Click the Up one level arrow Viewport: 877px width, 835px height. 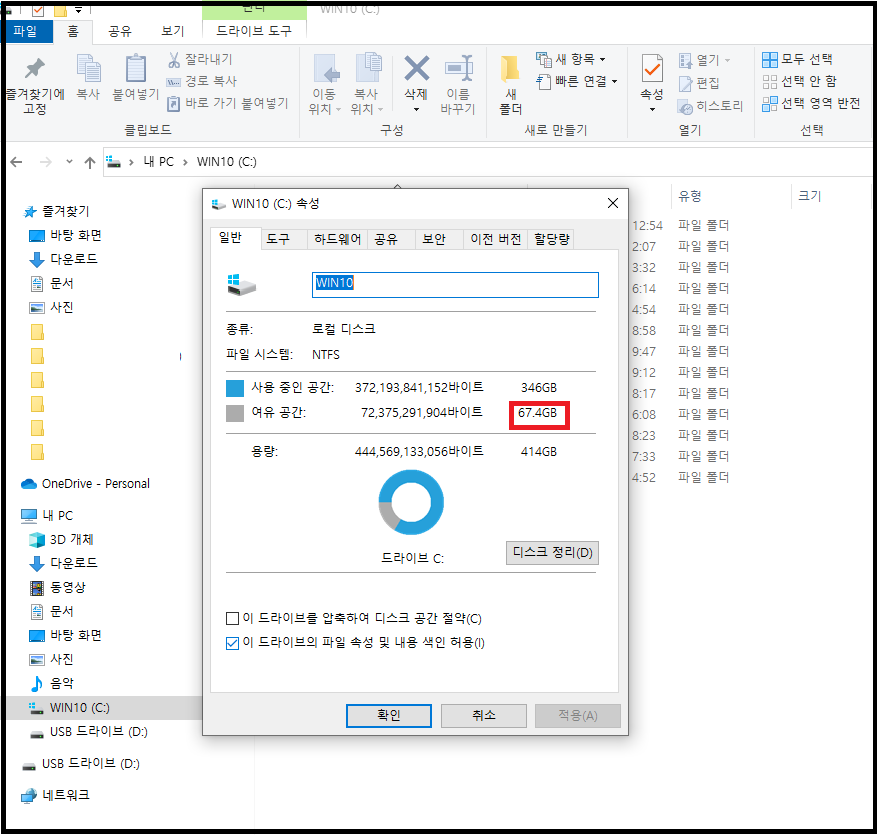tap(89, 162)
